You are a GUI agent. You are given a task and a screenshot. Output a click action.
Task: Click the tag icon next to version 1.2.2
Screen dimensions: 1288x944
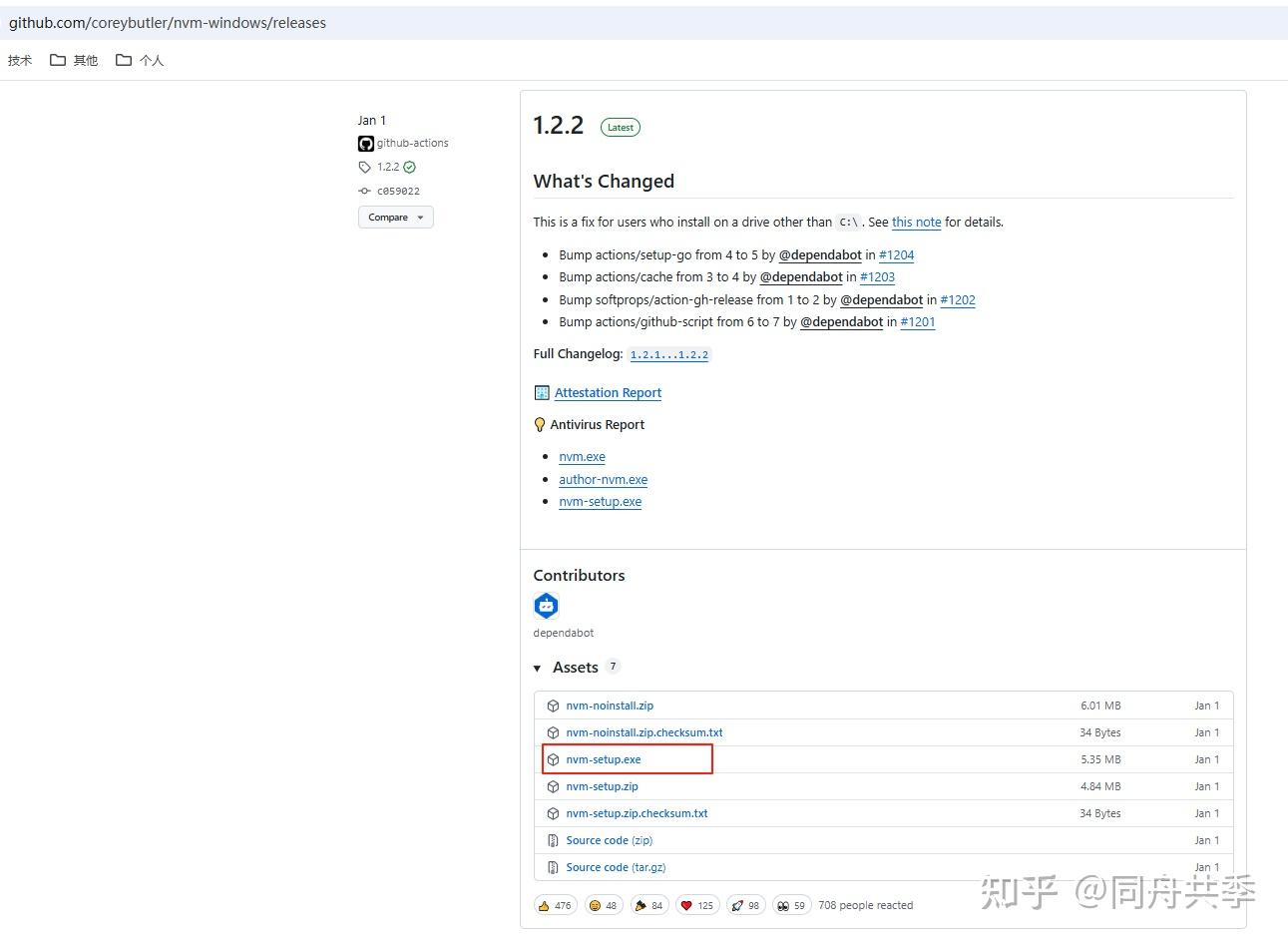[x=364, y=167]
